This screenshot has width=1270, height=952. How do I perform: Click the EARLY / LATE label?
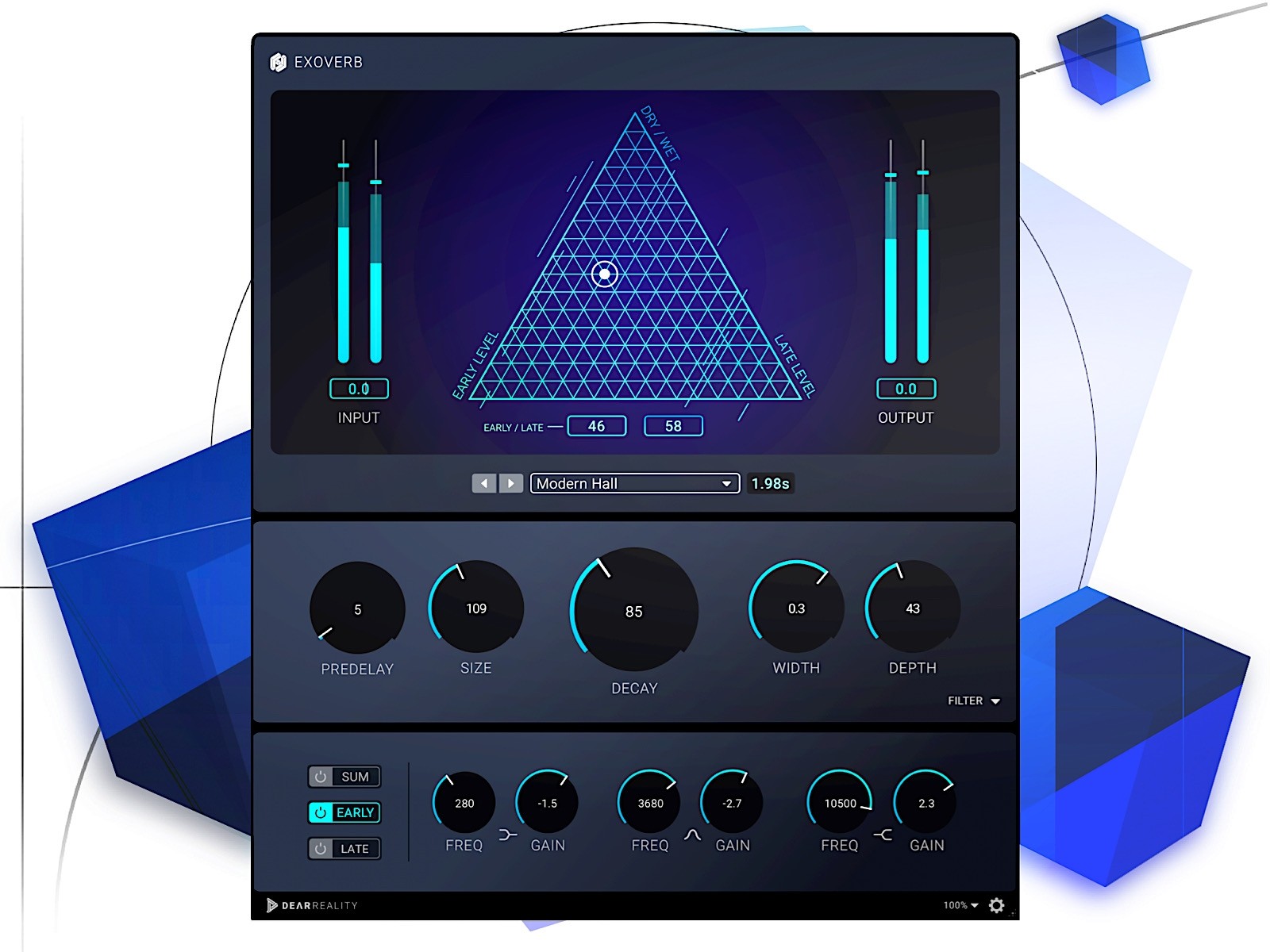pos(514,428)
